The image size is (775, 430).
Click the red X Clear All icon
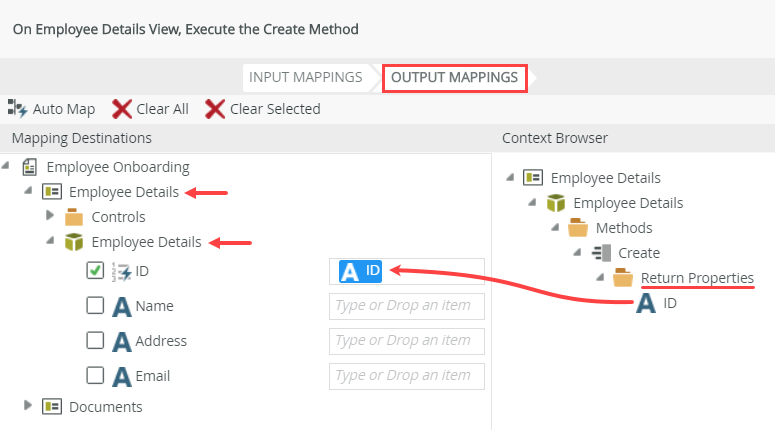(122, 109)
